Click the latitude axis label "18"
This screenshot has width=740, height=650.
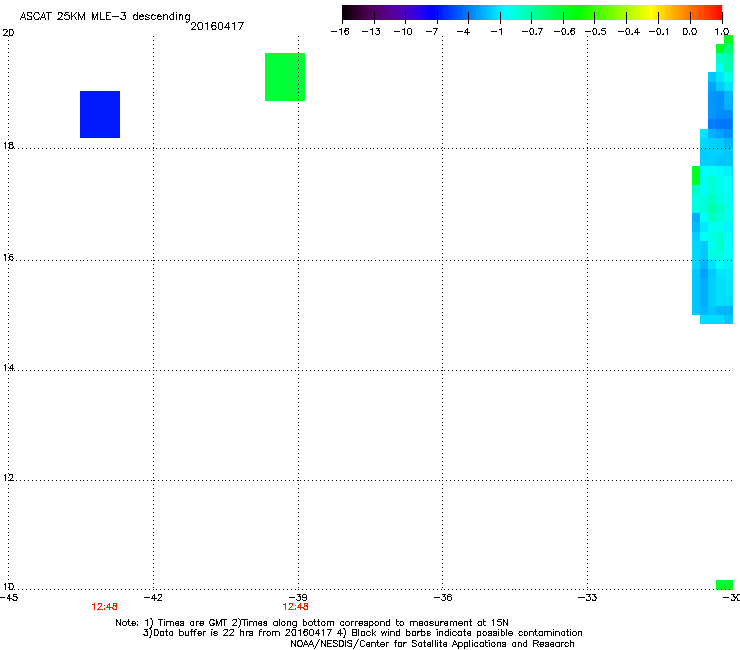[x=8, y=145]
